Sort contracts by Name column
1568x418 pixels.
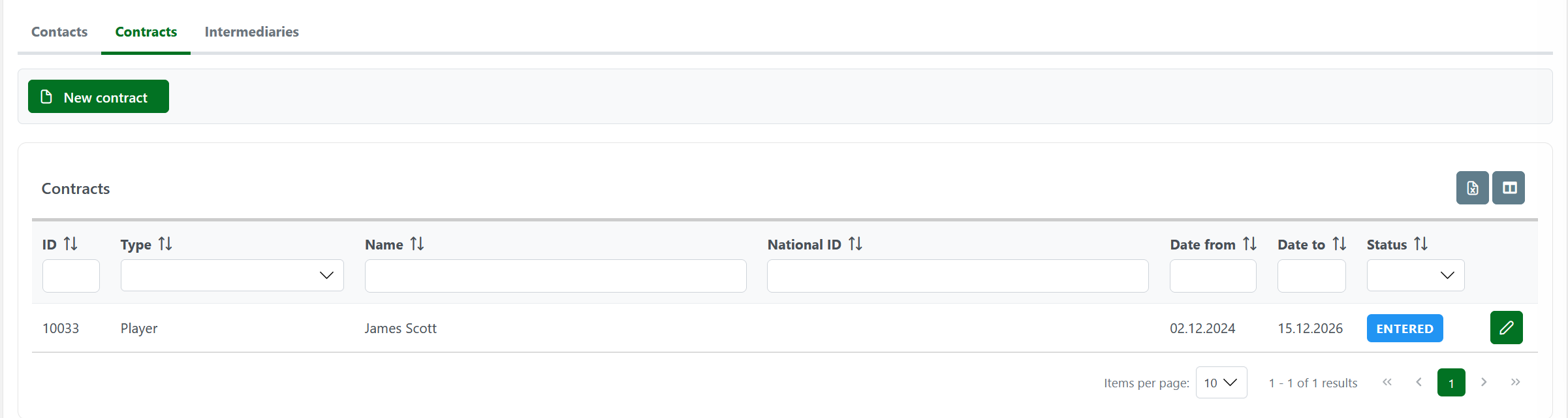[417, 244]
